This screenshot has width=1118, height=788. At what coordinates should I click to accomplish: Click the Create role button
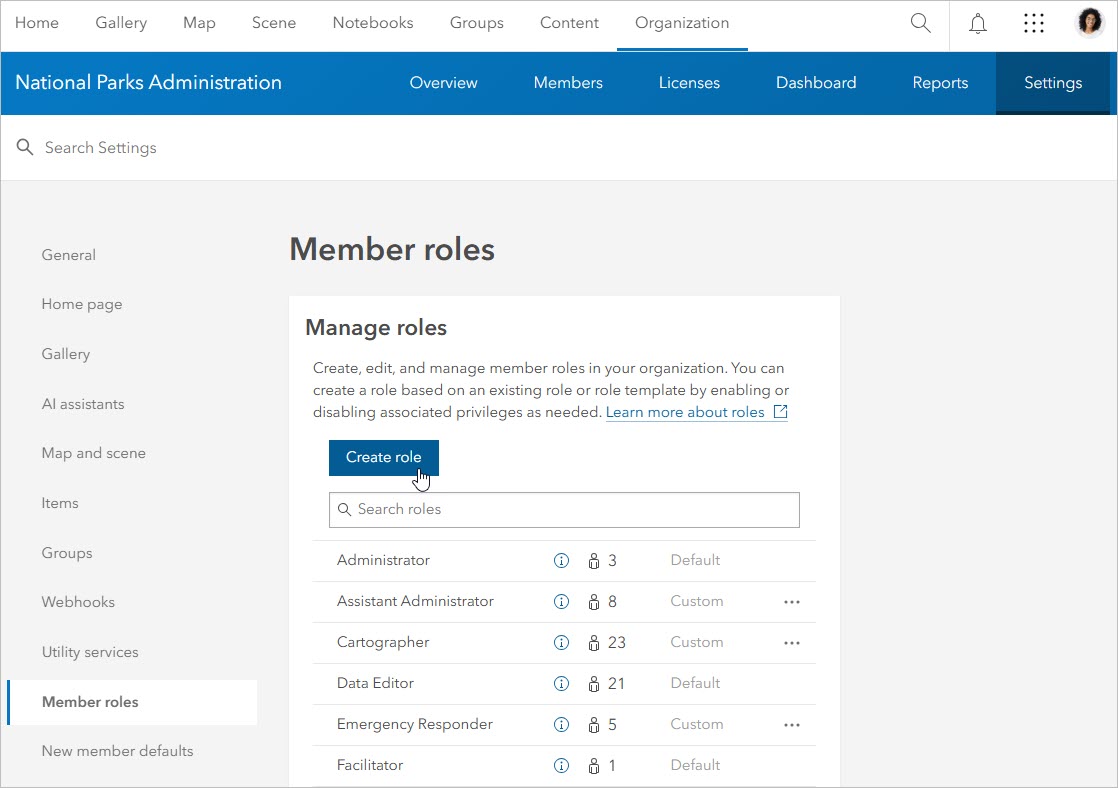[x=383, y=457]
